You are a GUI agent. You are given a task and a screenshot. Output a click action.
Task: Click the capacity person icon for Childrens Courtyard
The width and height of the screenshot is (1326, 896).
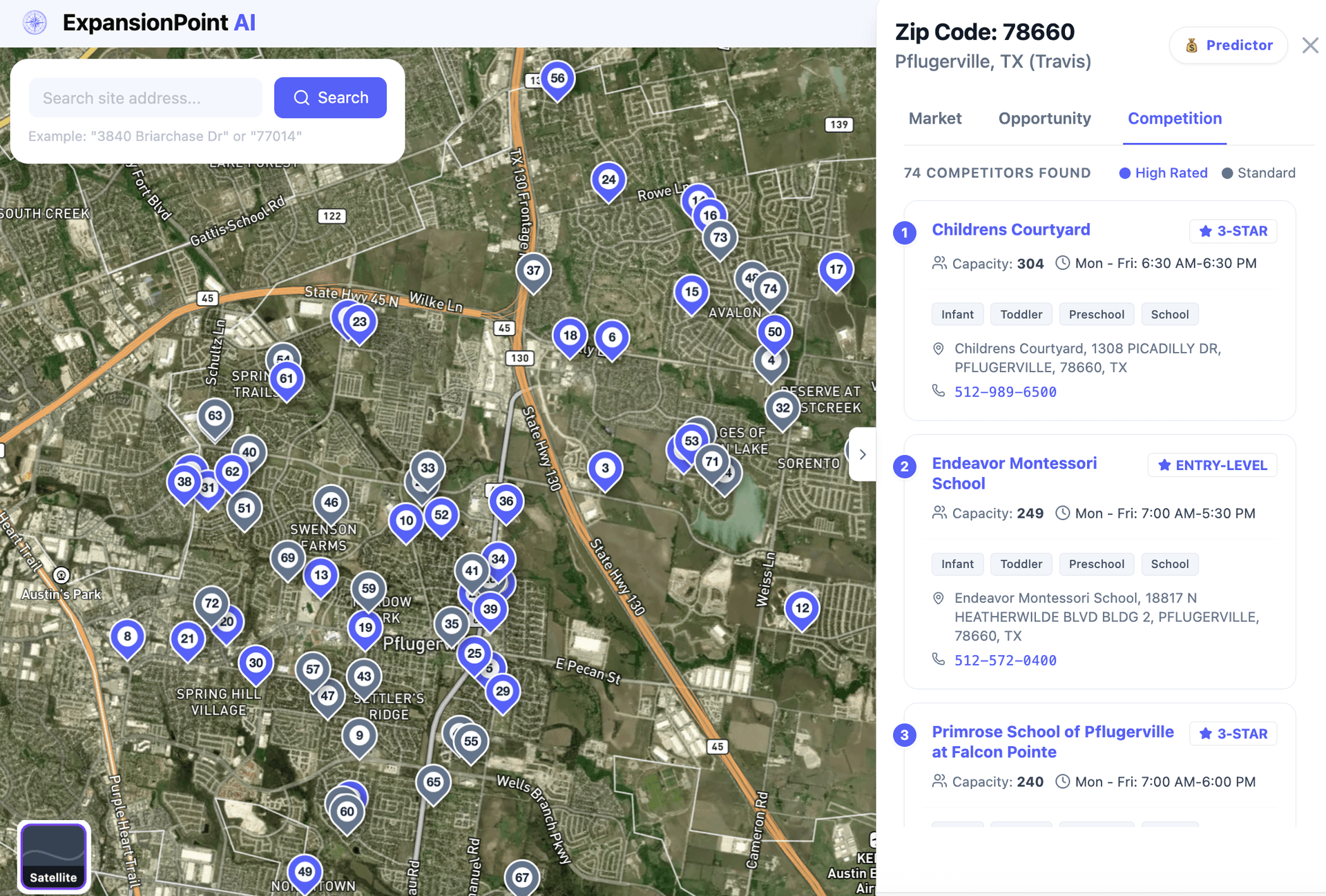tap(939, 263)
